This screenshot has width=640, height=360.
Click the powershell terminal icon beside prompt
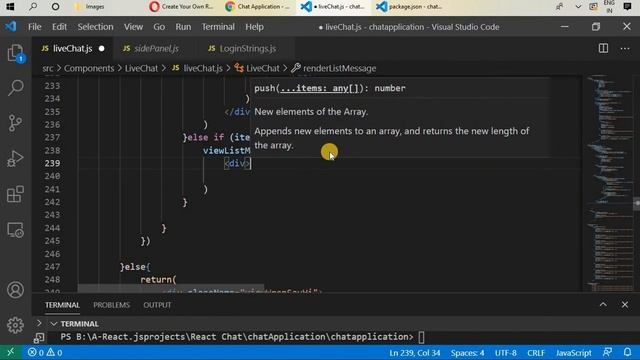(x=39, y=338)
